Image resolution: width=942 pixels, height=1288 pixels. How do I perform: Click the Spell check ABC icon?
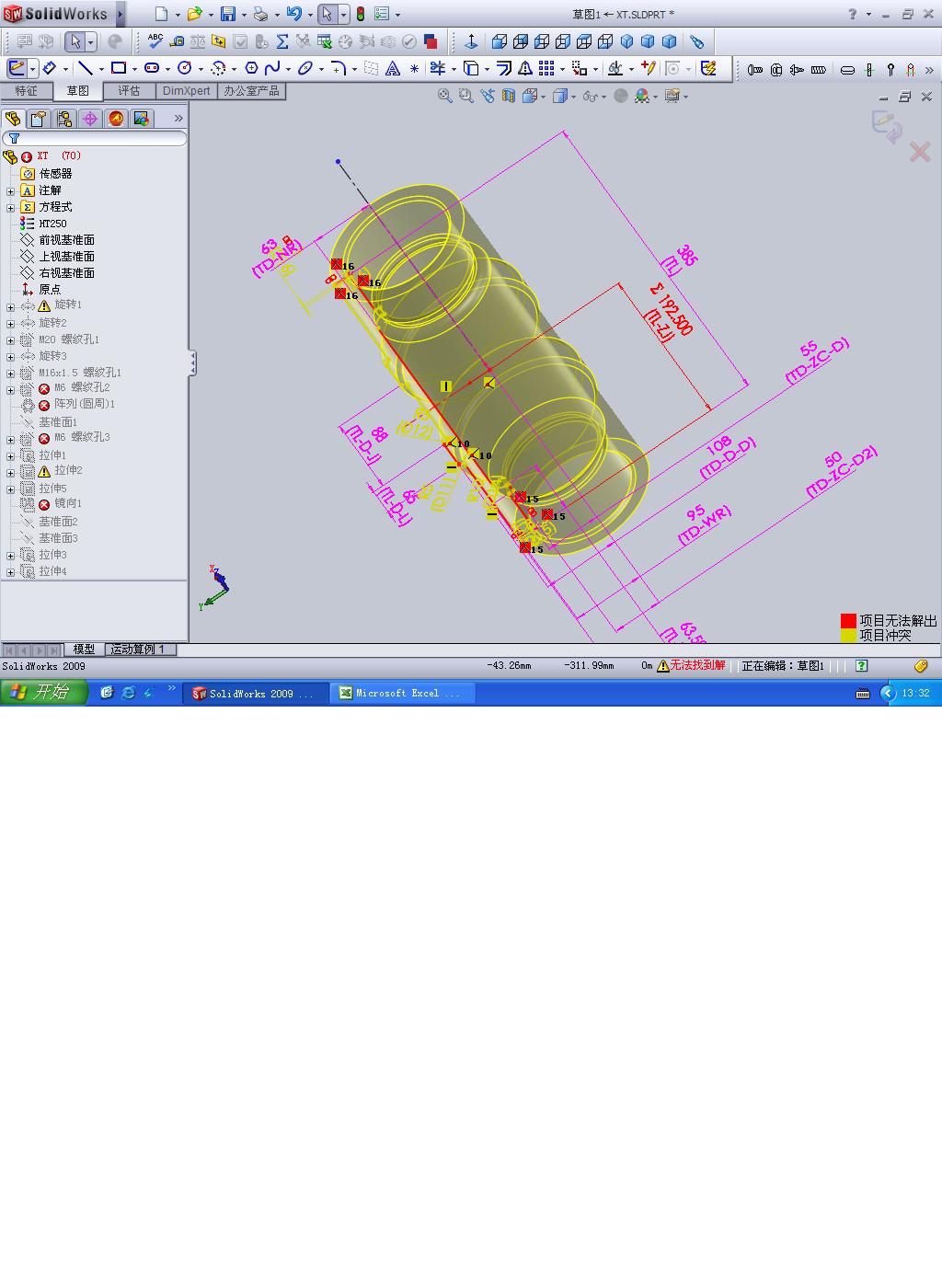[x=155, y=41]
